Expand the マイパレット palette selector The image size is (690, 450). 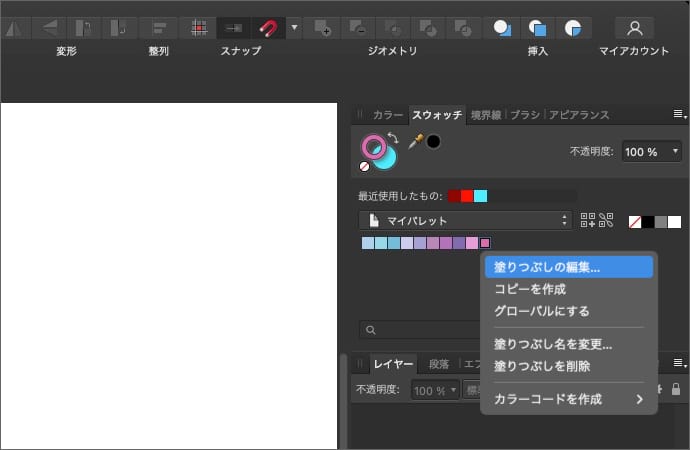465,220
